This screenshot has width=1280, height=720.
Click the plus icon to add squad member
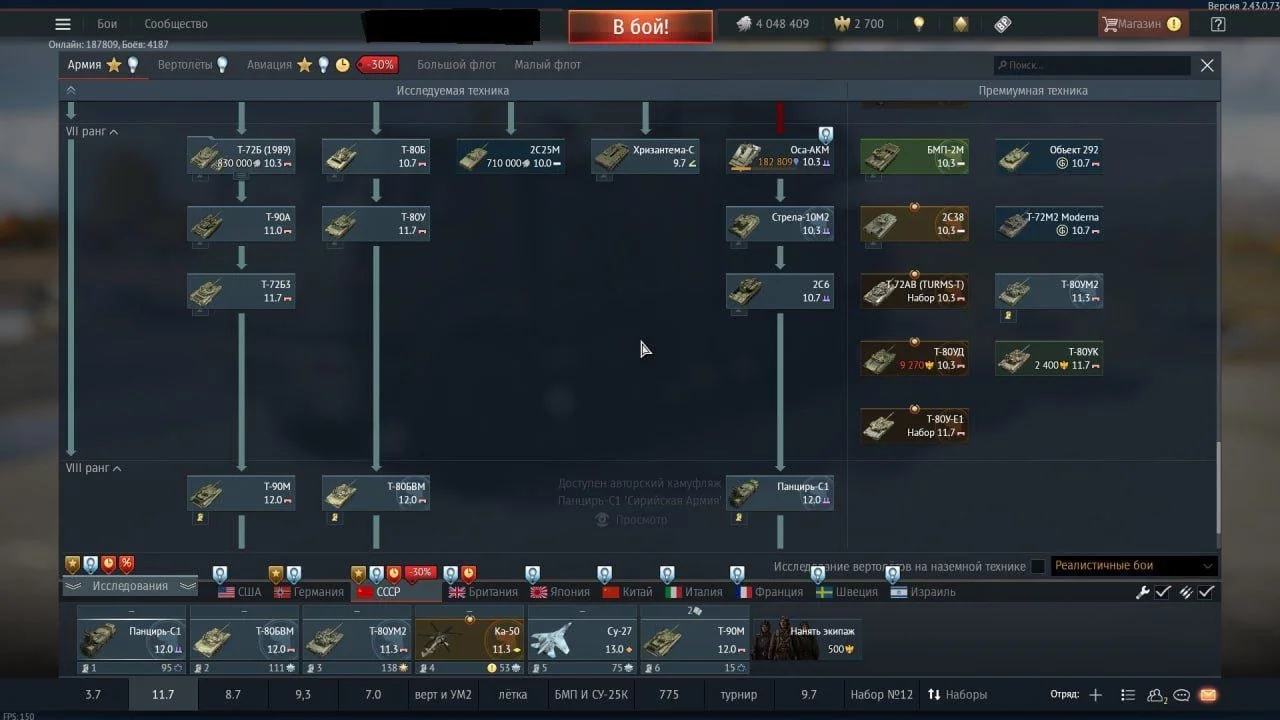[x=1095, y=695]
